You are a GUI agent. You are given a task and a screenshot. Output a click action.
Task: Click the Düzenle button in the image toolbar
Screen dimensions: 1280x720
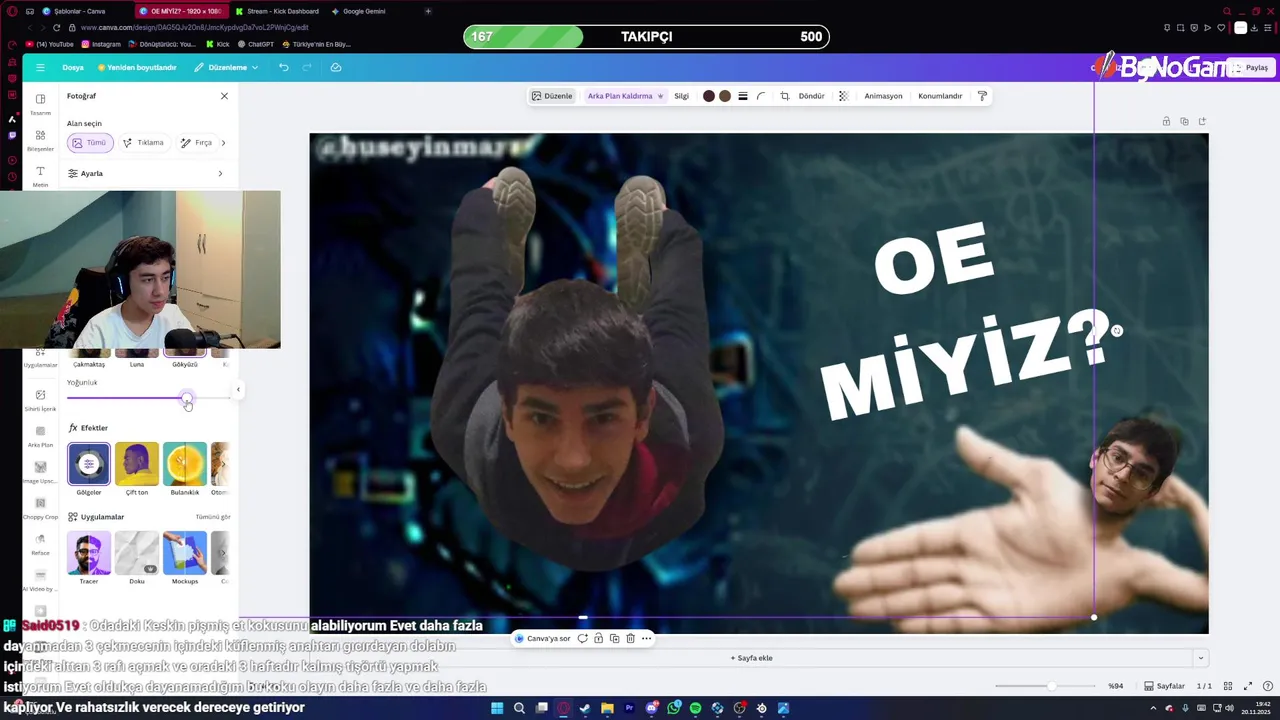click(x=552, y=96)
